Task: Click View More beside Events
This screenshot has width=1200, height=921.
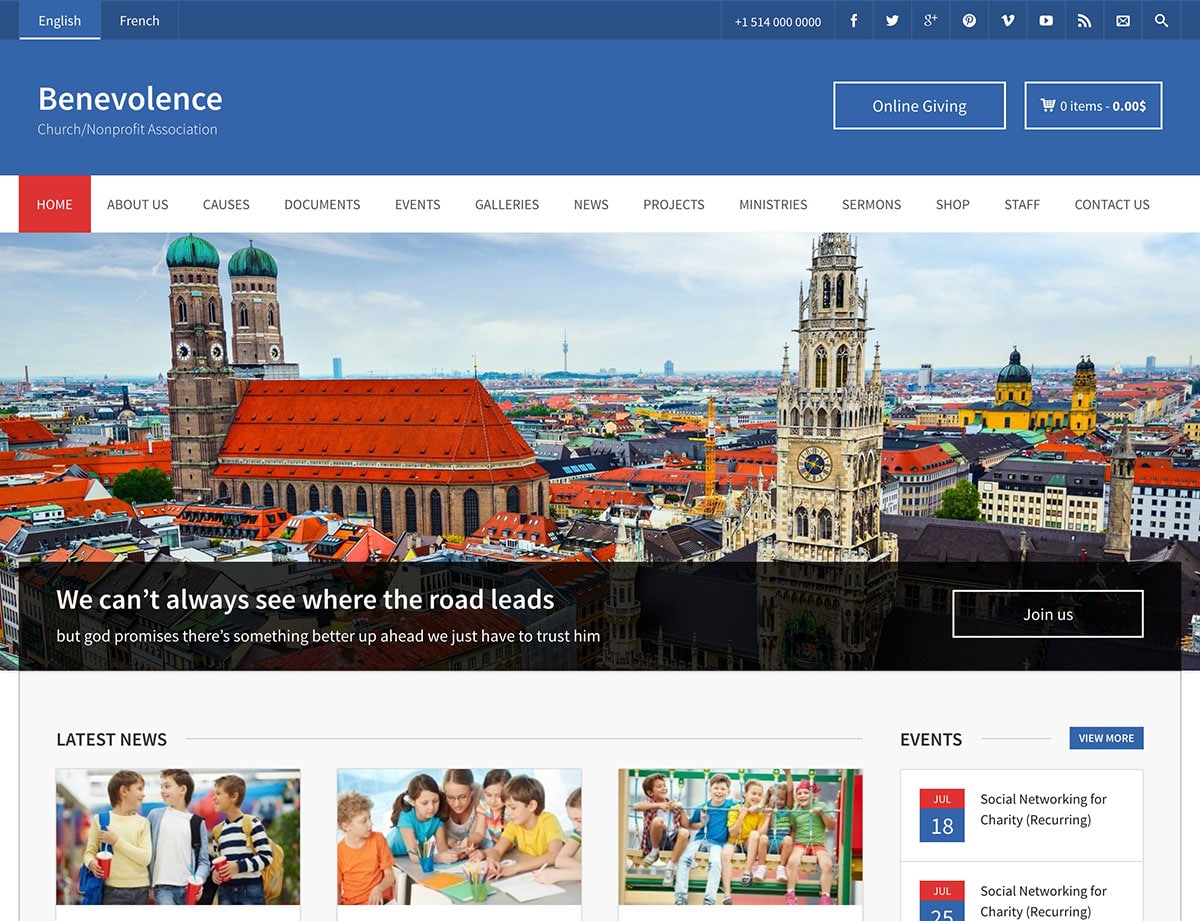Action: (1106, 738)
